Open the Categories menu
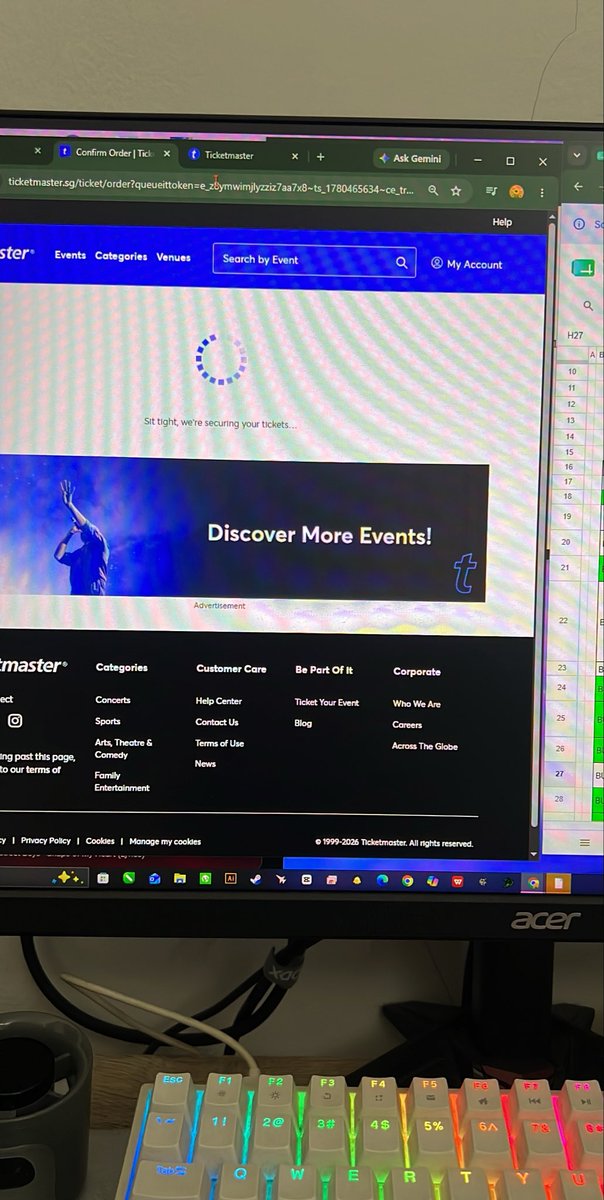The width and height of the screenshot is (604, 1200). pos(121,256)
